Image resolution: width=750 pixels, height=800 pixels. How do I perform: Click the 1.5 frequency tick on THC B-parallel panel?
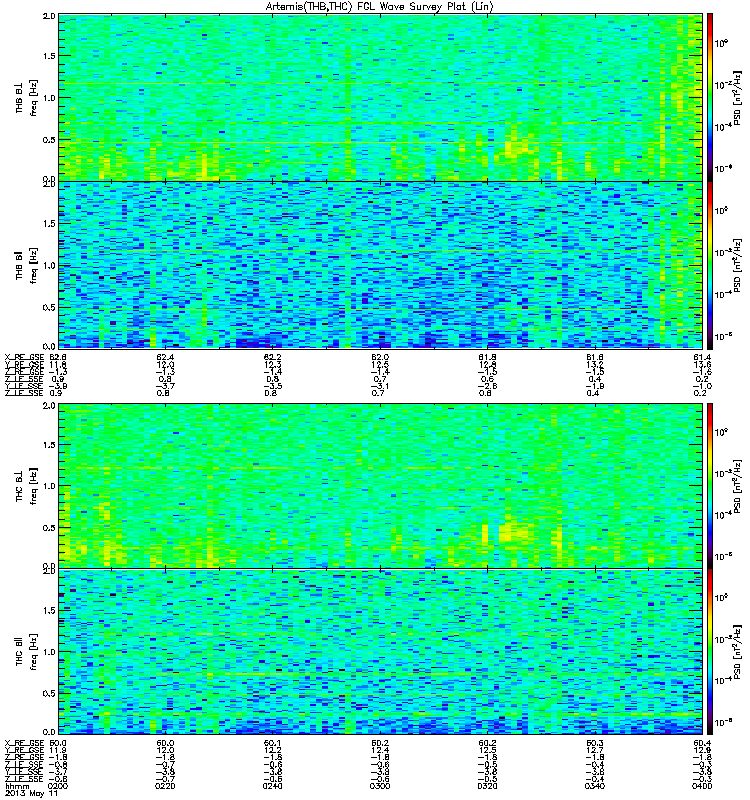pos(49,610)
